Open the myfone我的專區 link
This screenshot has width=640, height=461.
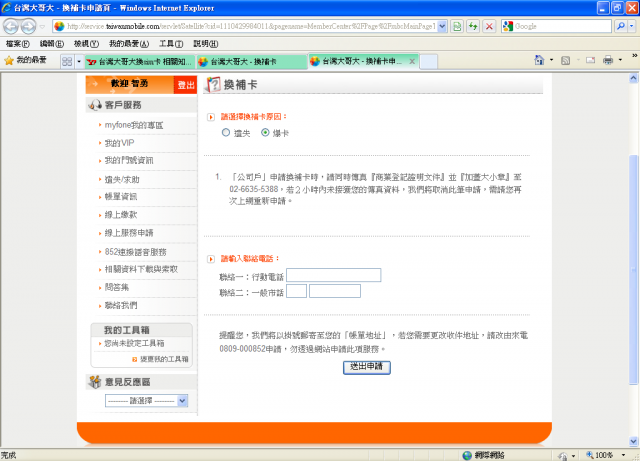(134, 125)
